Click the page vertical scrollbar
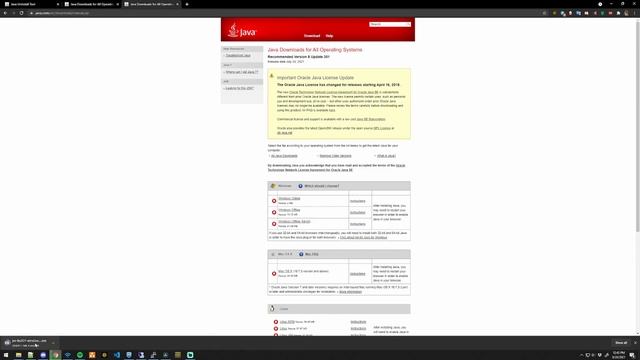Screen dimensions: 640x360 [638, 127]
